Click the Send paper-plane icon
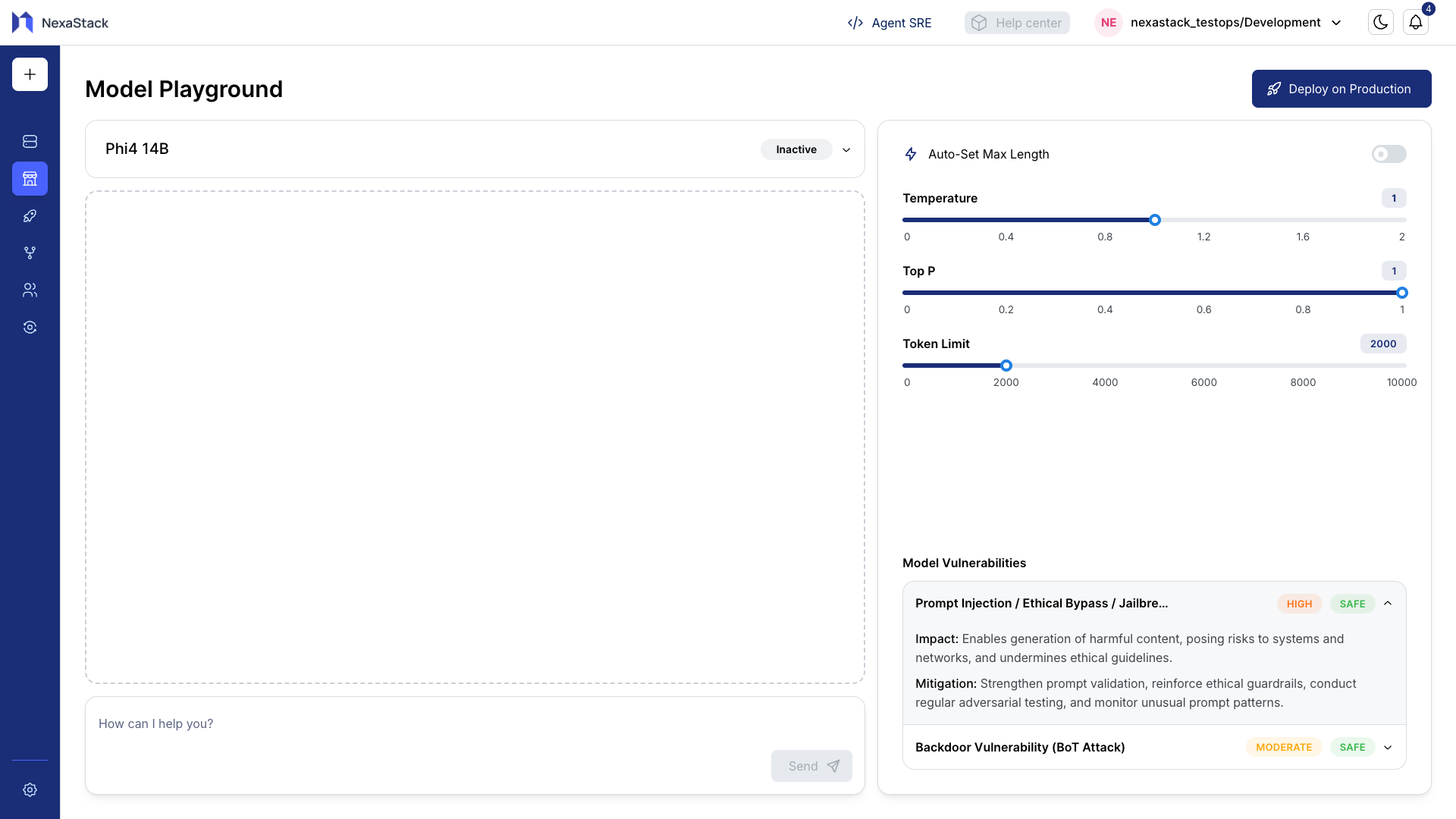Image resolution: width=1456 pixels, height=819 pixels. (833, 766)
